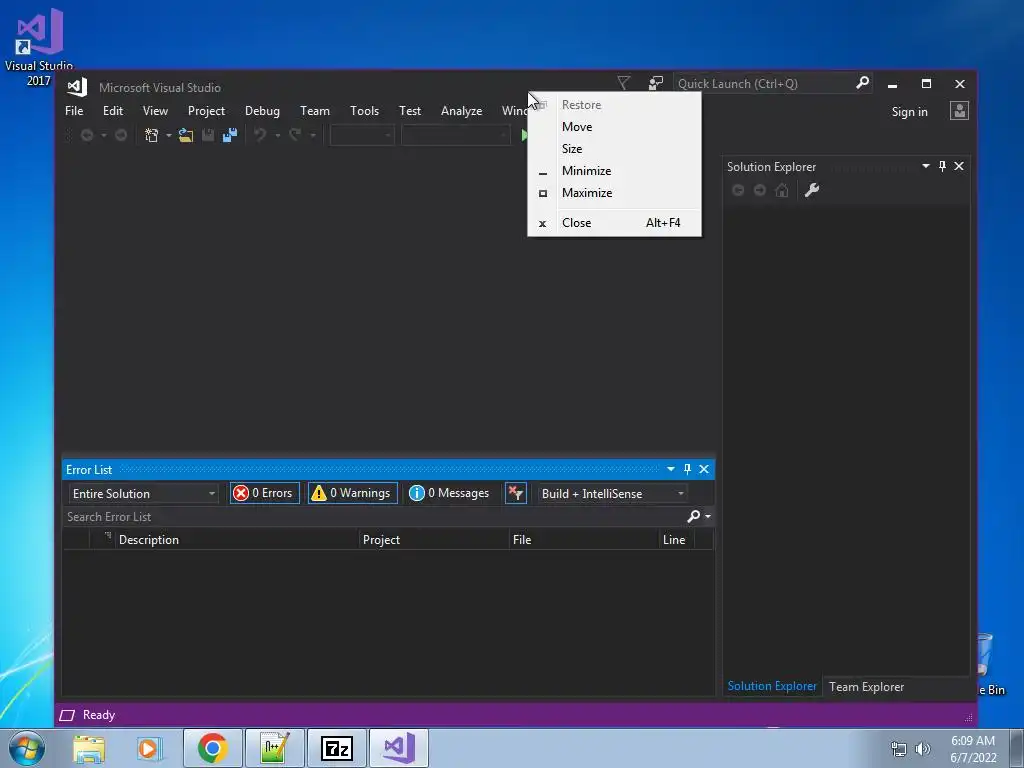Toggle auto-hide pin on Solution Explorer panel
This screenshot has height=768, width=1024.
coord(942,166)
